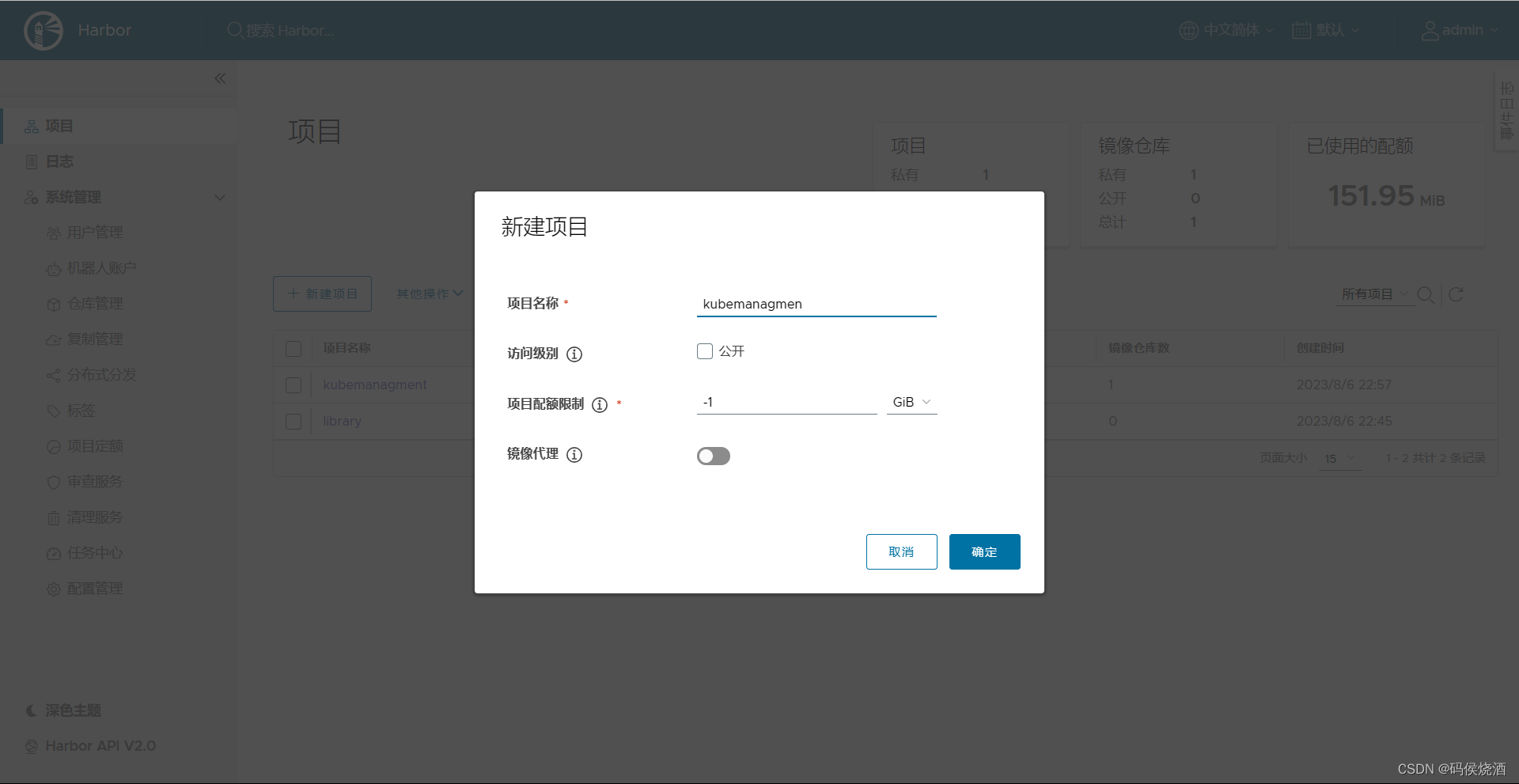
Task: Click the 项目名称 column header
Action: [x=347, y=349]
